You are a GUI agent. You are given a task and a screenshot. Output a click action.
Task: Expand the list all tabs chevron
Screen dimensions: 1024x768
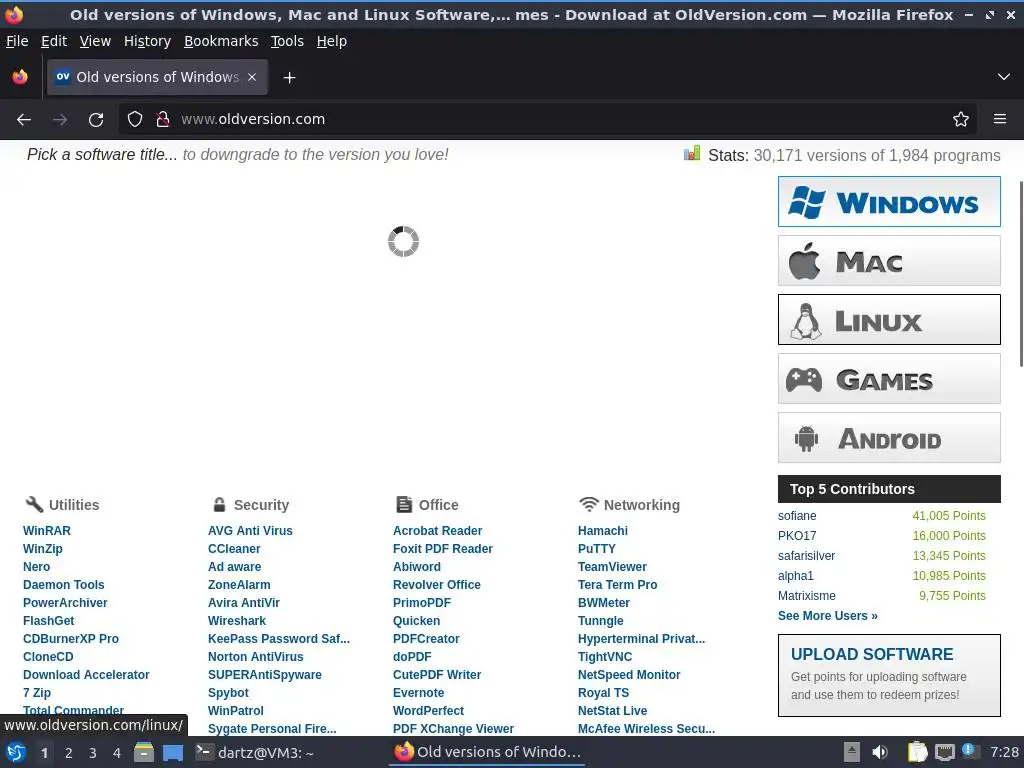1004,77
